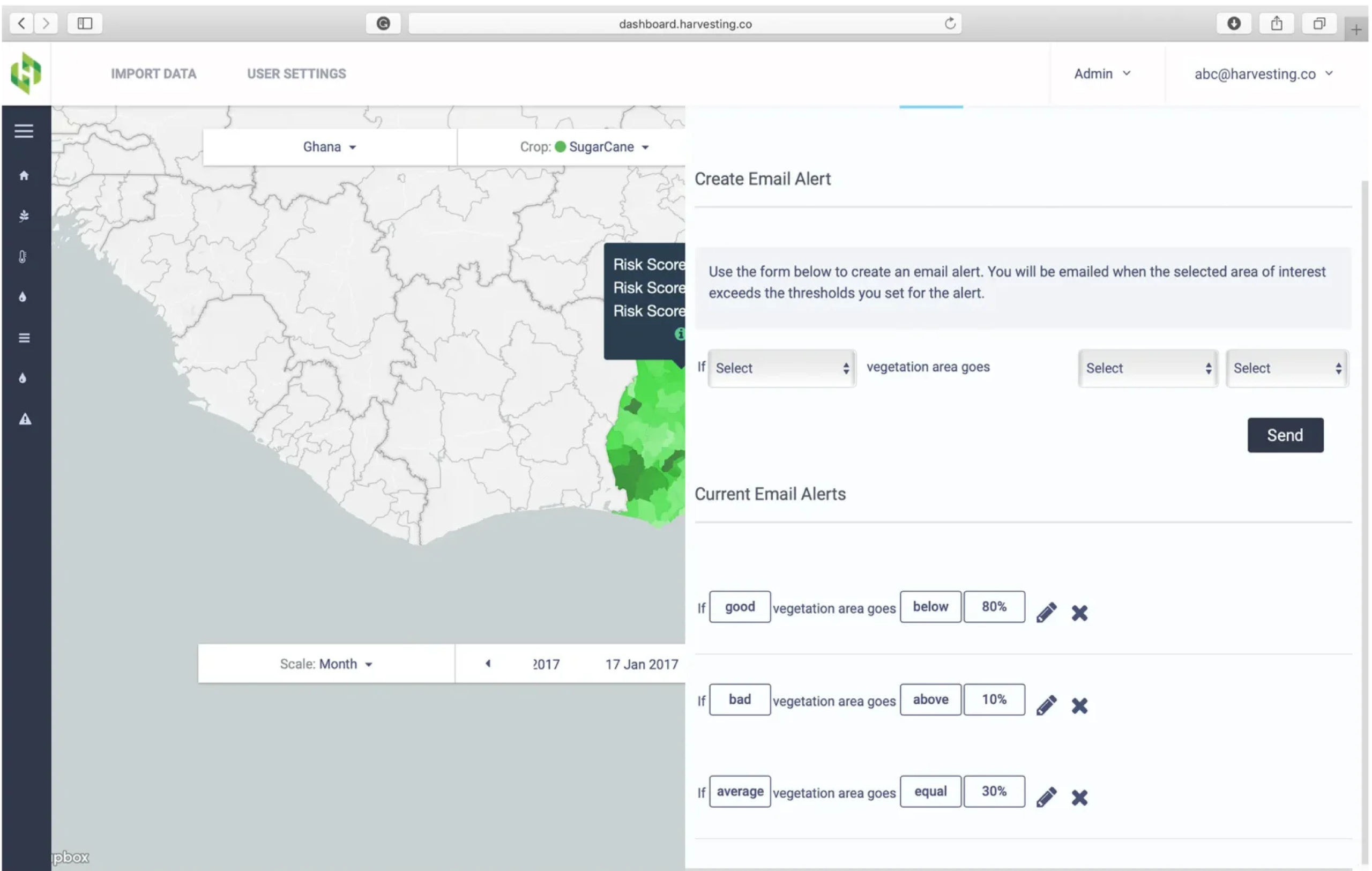
Task: Delete the average vegetation equal 30% alert
Action: click(x=1079, y=798)
